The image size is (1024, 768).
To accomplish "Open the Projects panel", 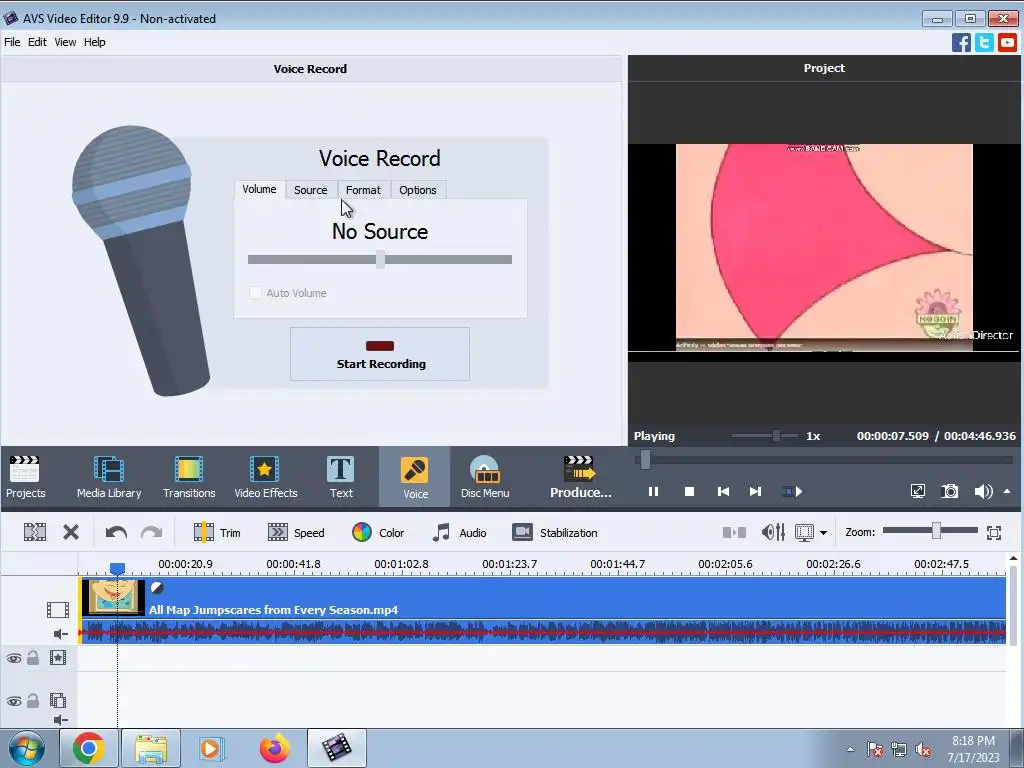I will pyautogui.click(x=25, y=477).
